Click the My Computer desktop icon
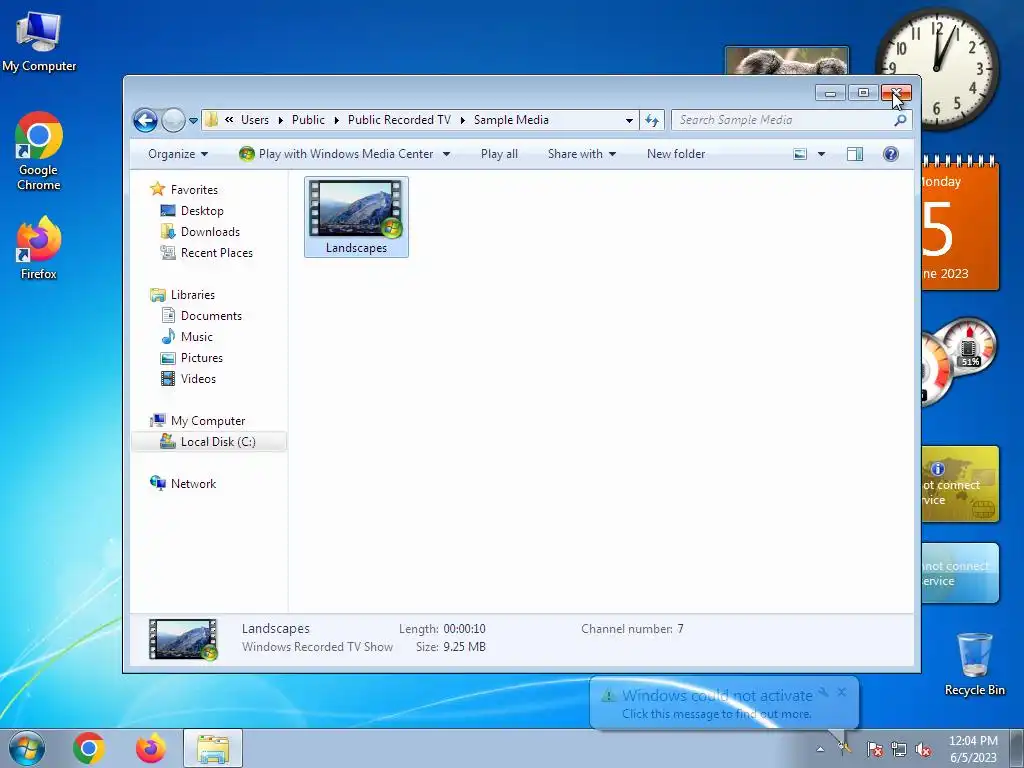The image size is (1024, 768). coord(39,42)
